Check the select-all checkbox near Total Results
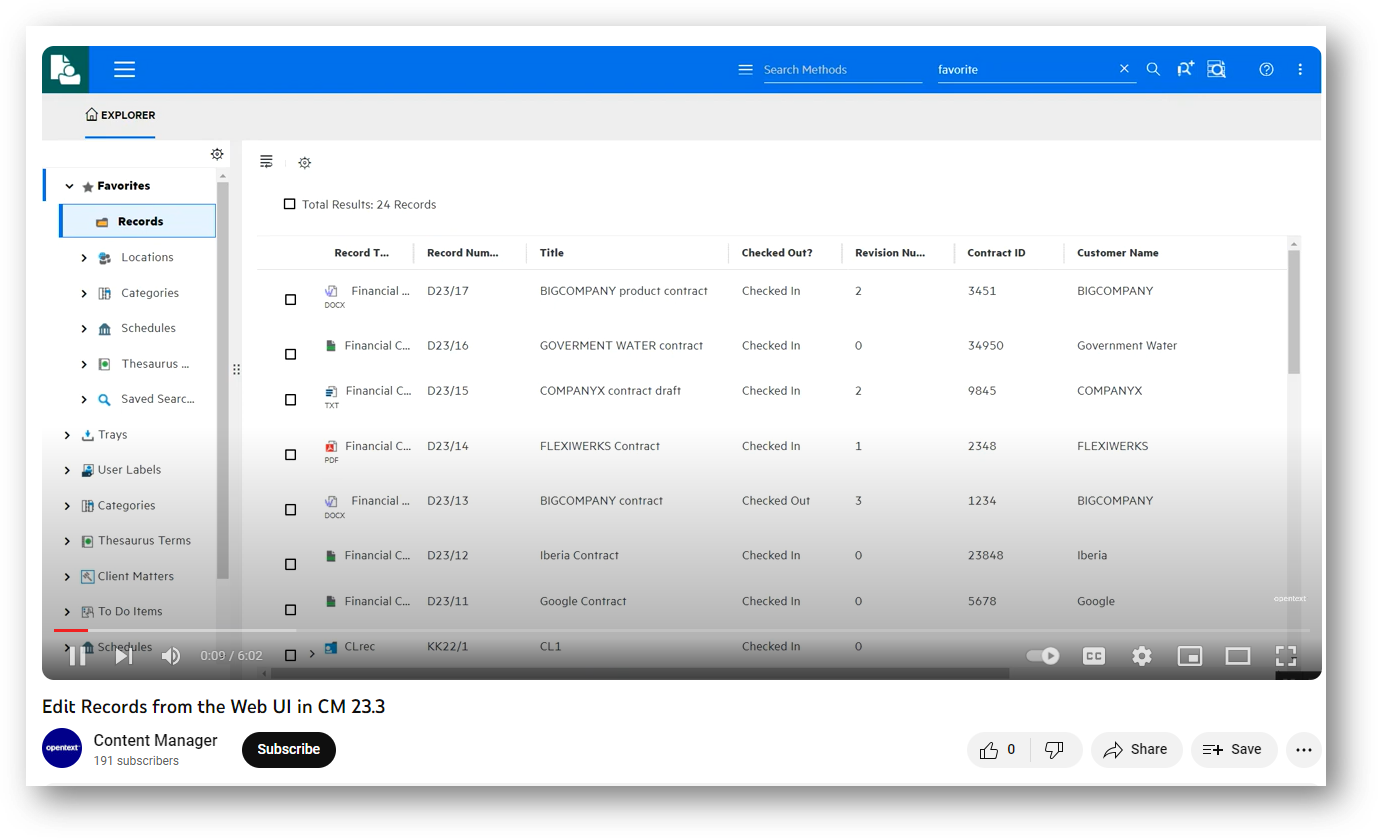 [x=289, y=203]
